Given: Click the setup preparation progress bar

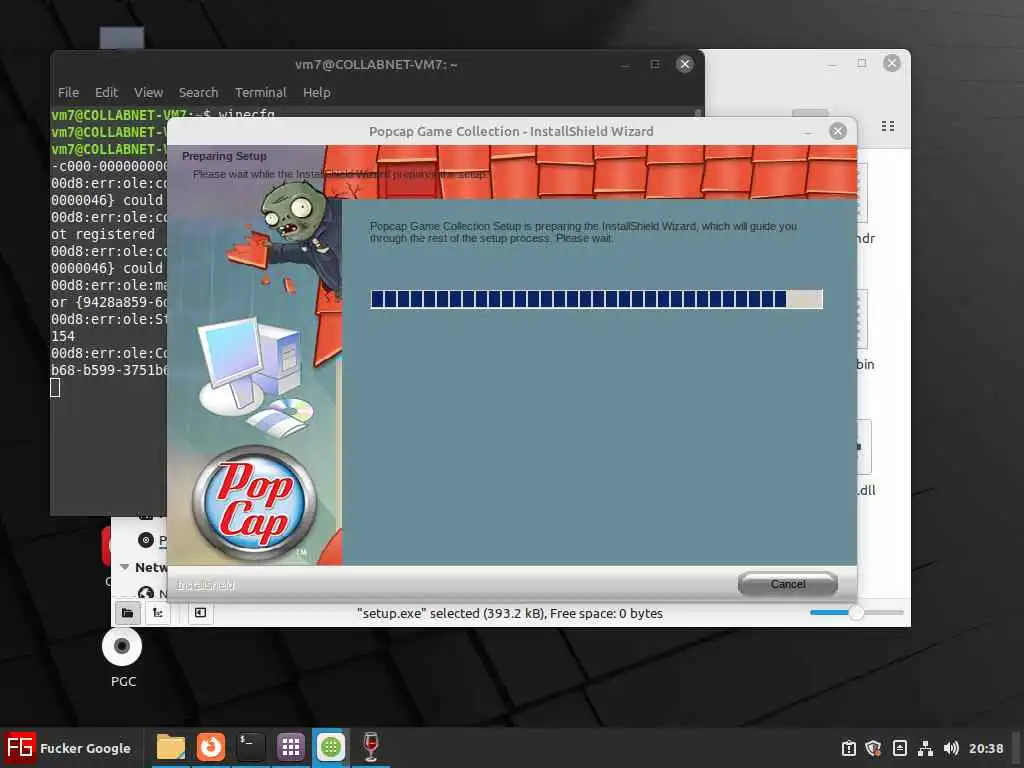Looking at the screenshot, I should tap(596, 299).
